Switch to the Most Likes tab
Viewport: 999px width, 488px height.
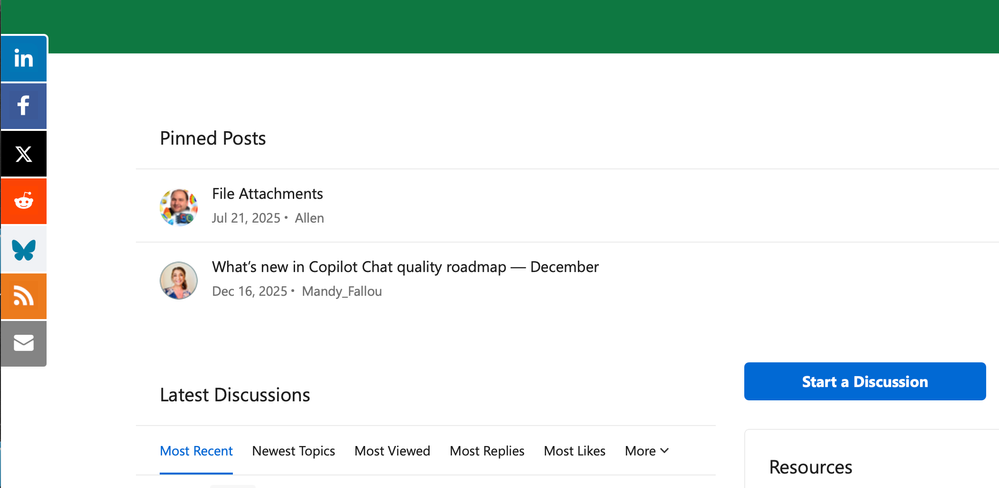(x=574, y=451)
